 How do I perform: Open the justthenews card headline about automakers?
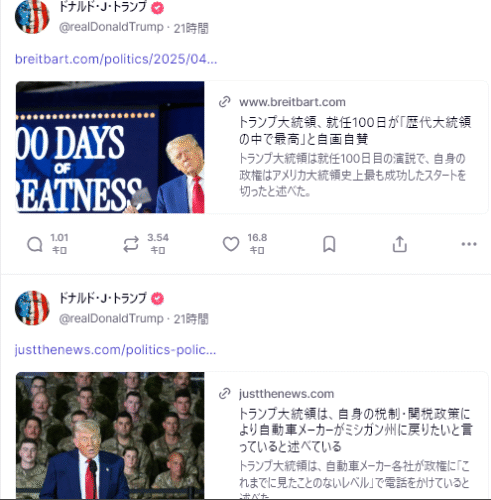356,430
